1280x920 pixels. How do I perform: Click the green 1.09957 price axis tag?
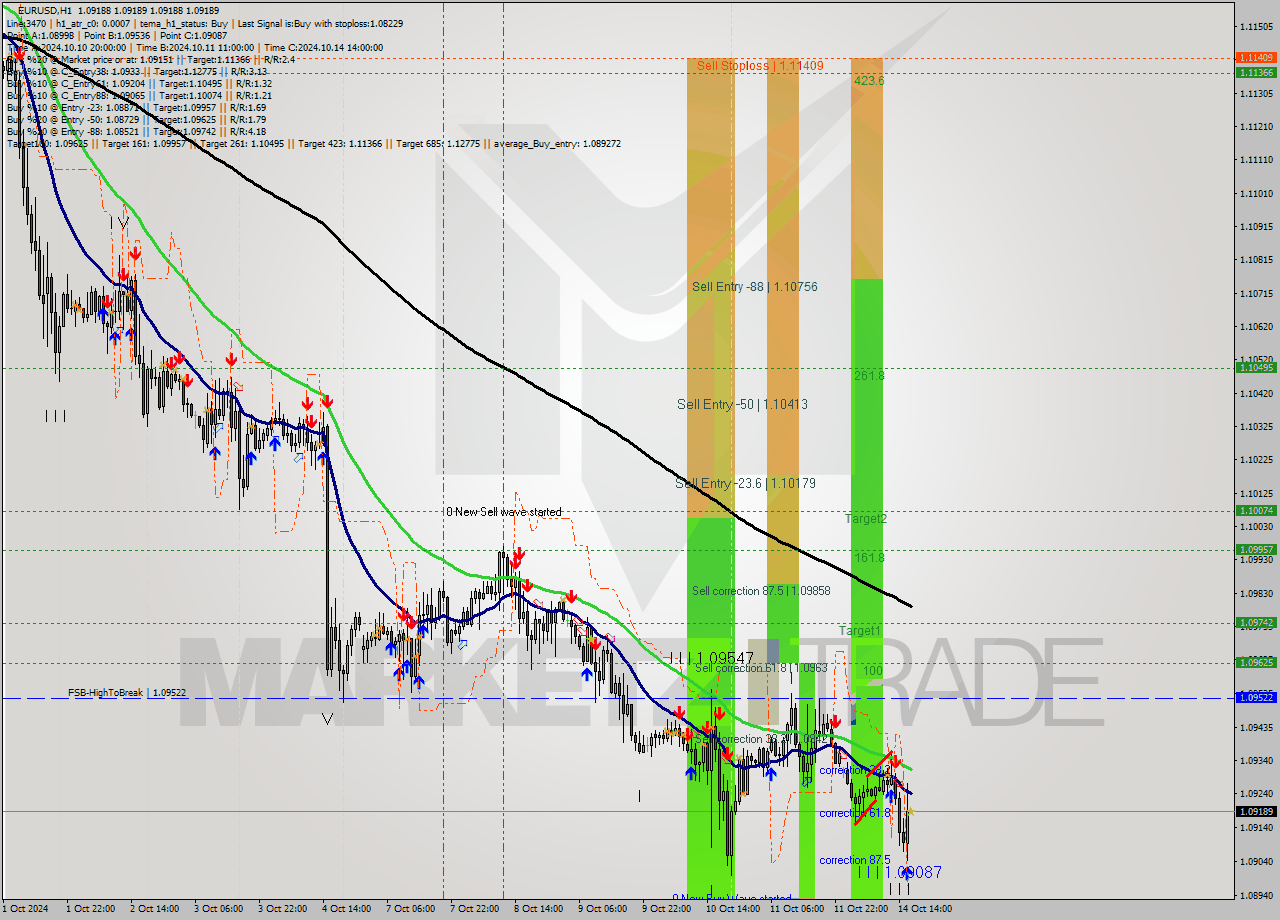point(1256,549)
